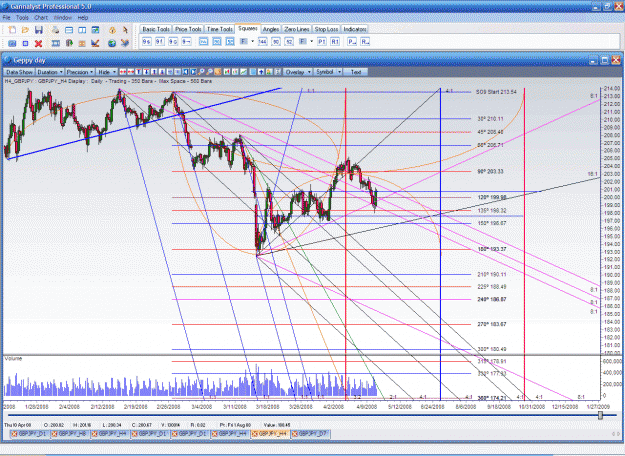Switch to the Time Tools tab

pyautogui.click(x=220, y=29)
